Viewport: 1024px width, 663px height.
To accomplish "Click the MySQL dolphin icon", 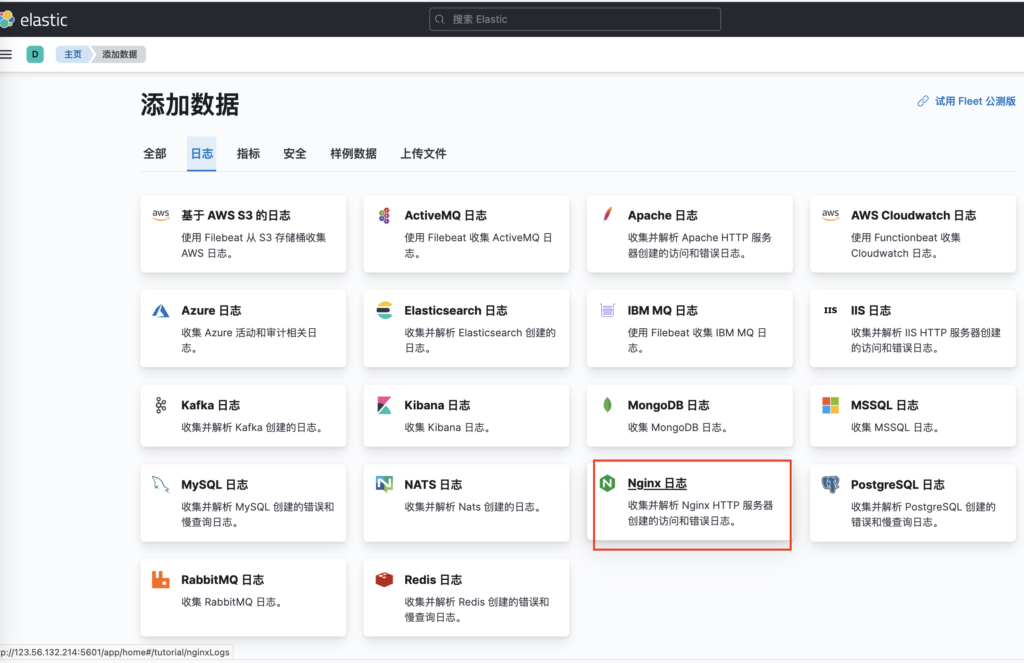I will [161, 484].
